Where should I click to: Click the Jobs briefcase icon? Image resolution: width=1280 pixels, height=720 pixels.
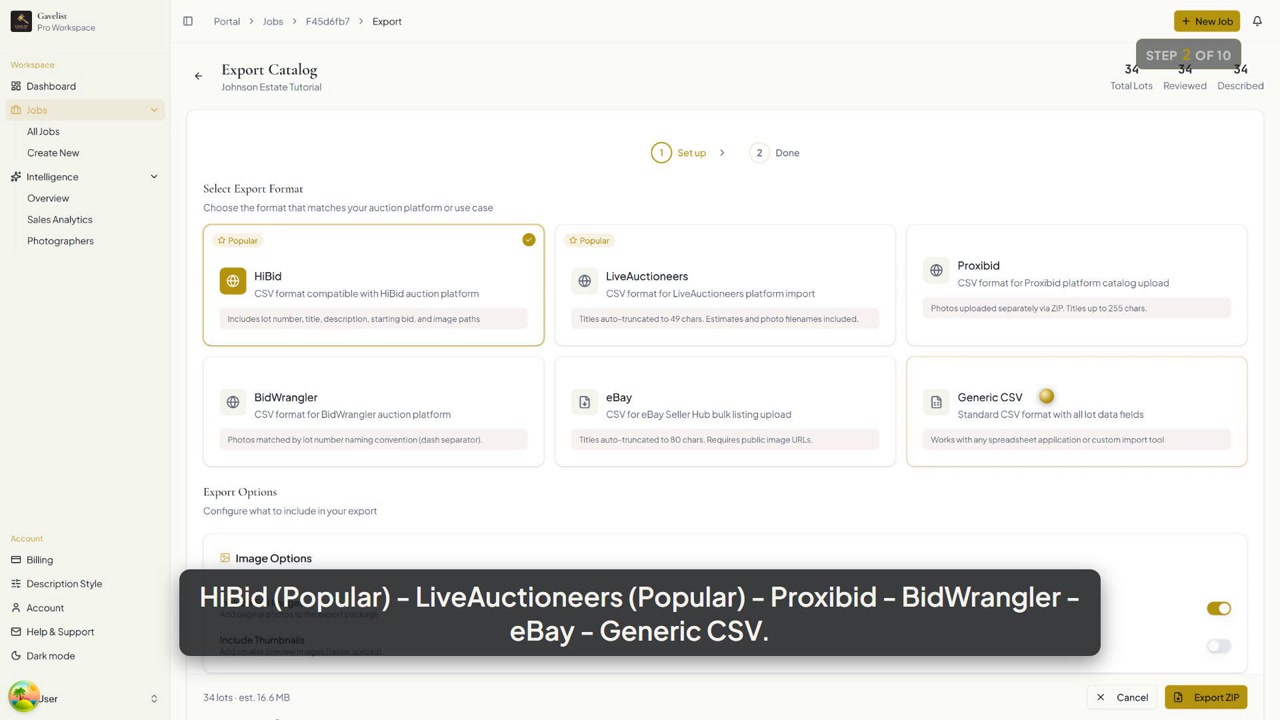pos(16,110)
